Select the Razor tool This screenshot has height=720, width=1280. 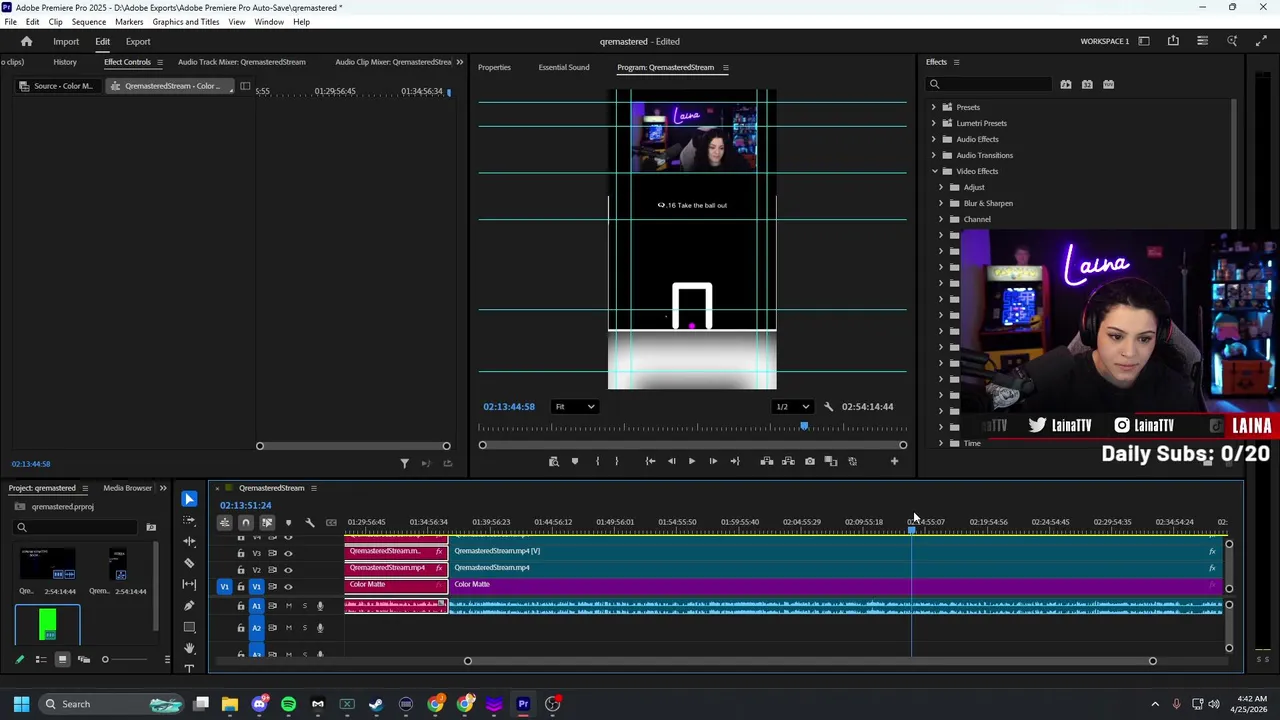(189, 563)
